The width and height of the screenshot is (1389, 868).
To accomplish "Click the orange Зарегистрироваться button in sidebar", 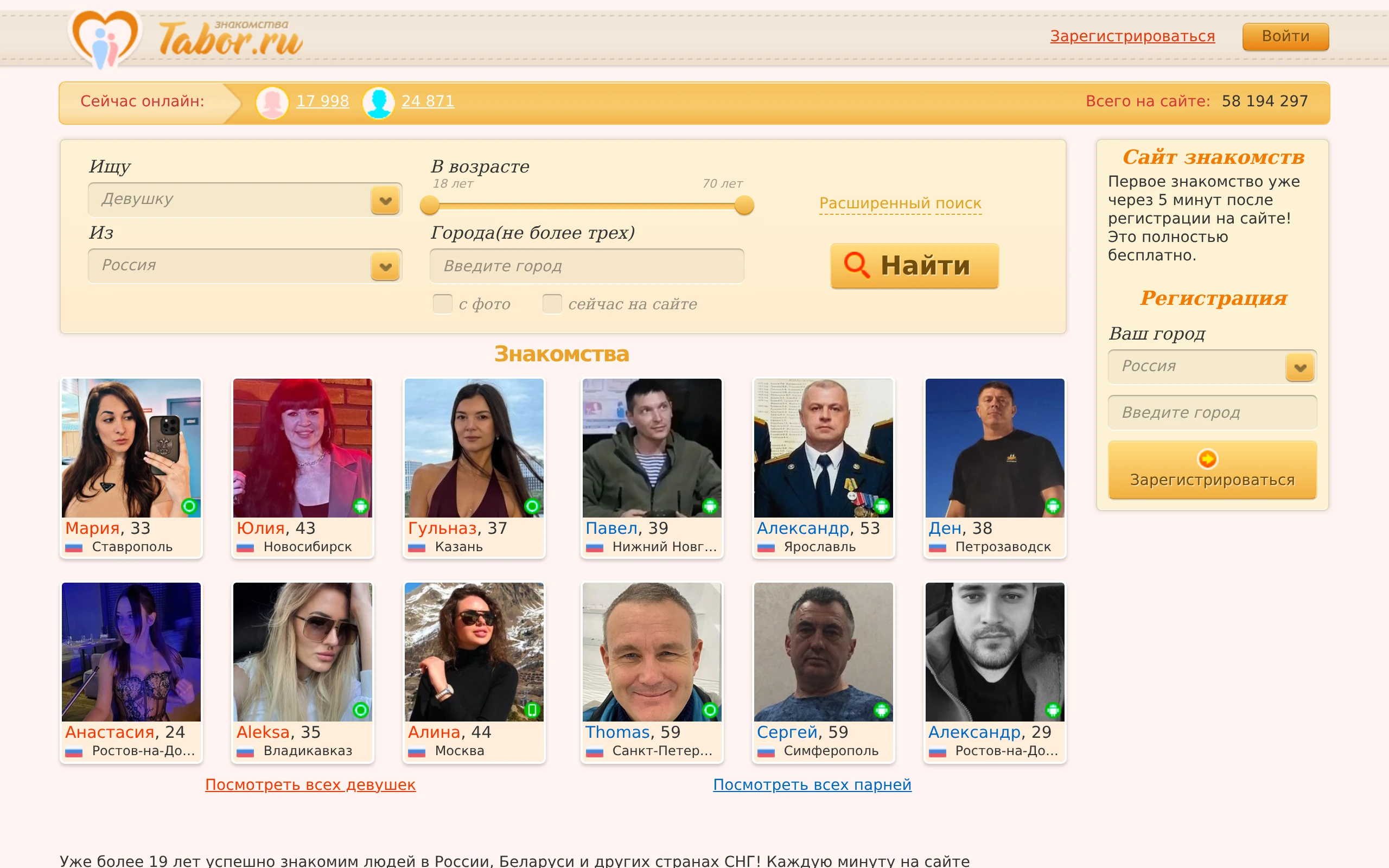I will click(1212, 470).
